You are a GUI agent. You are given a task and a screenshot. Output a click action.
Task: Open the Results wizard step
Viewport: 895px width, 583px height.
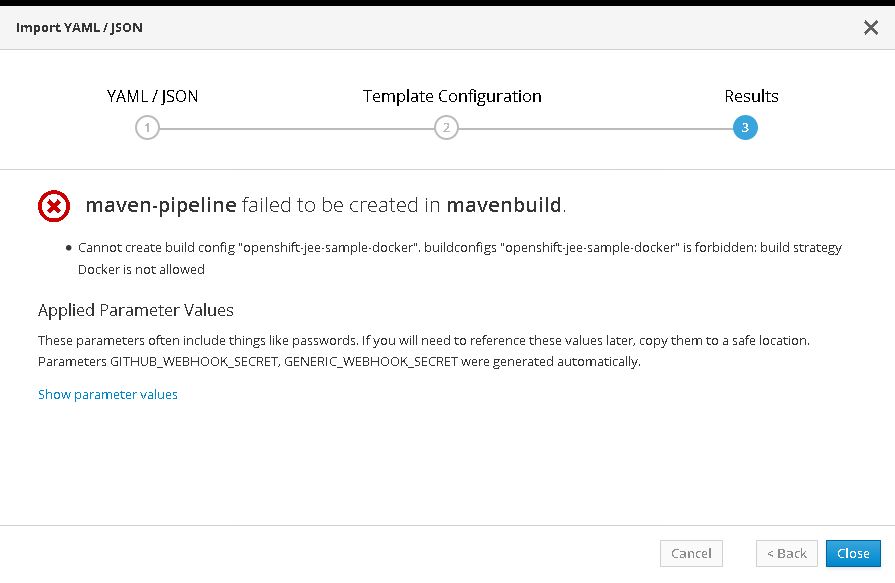pyautogui.click(x=751, y=96)
